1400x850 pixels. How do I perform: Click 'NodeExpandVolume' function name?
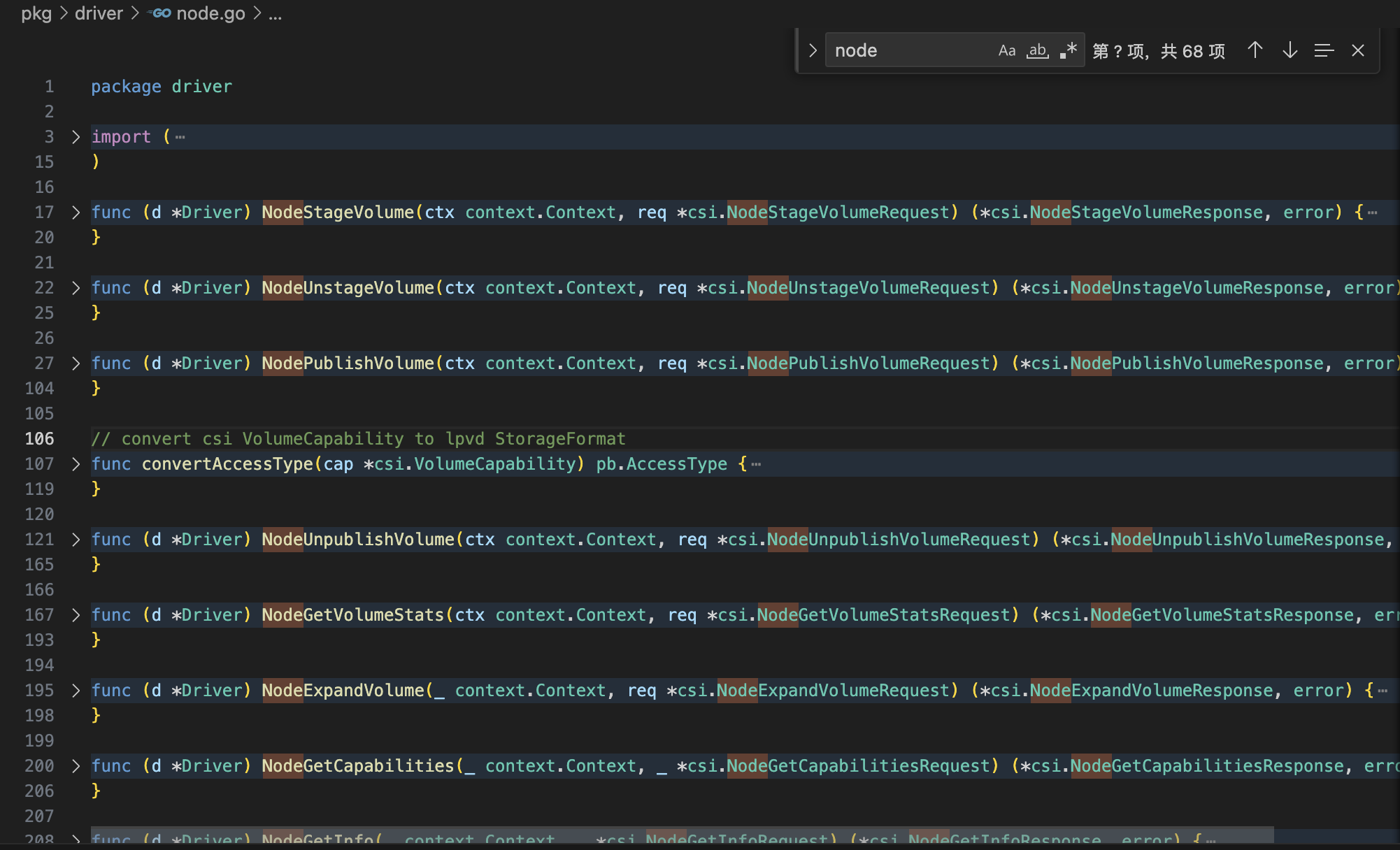point(343,691)
